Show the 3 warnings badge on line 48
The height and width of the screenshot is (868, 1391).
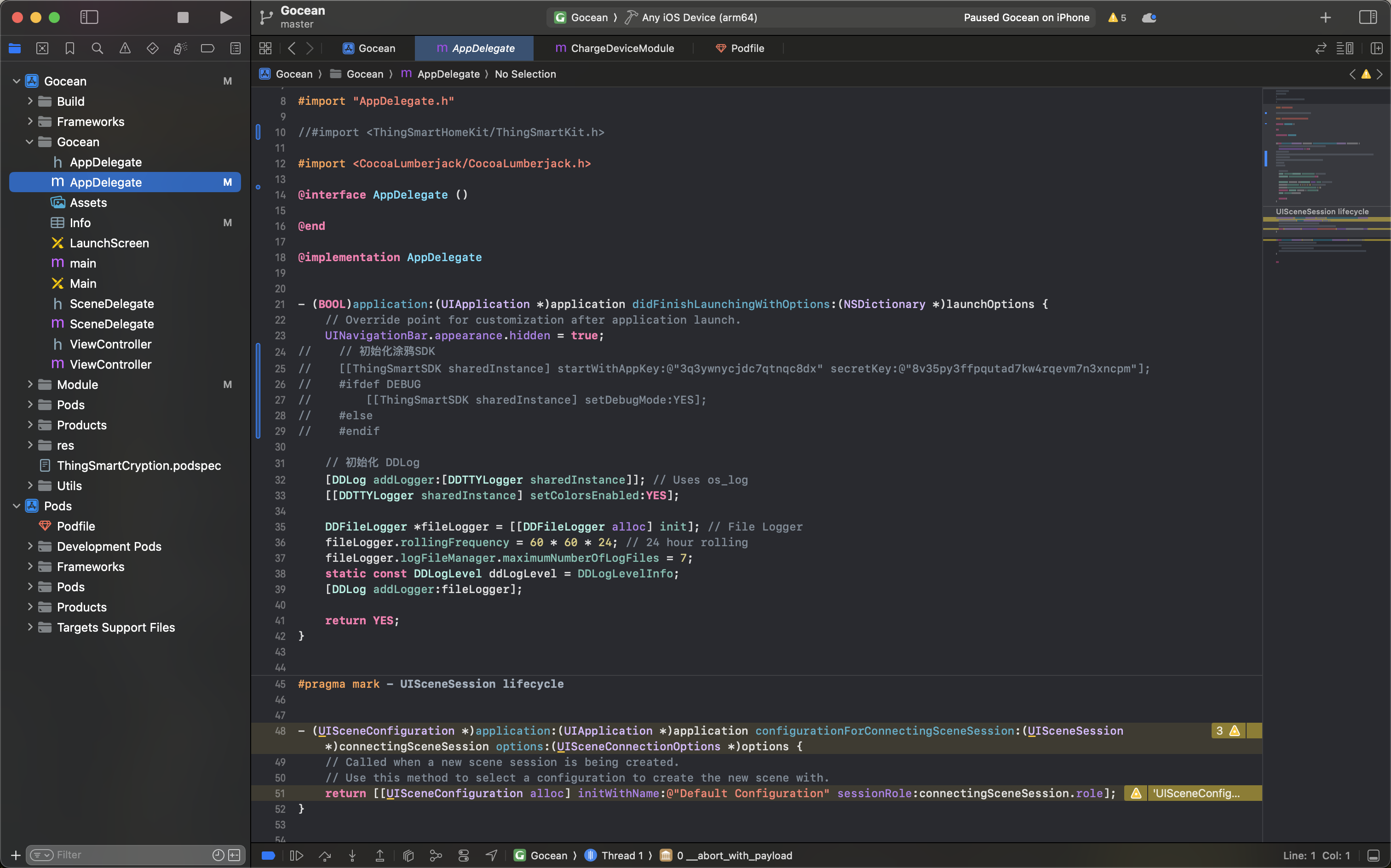tap(1228, 731)
